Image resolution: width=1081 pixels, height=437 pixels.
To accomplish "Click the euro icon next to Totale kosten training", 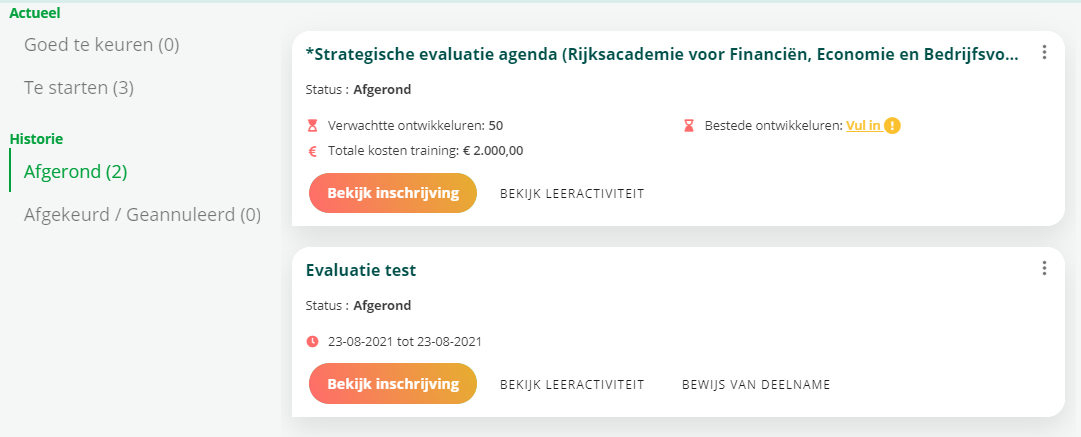I will [x=312, y=151].
